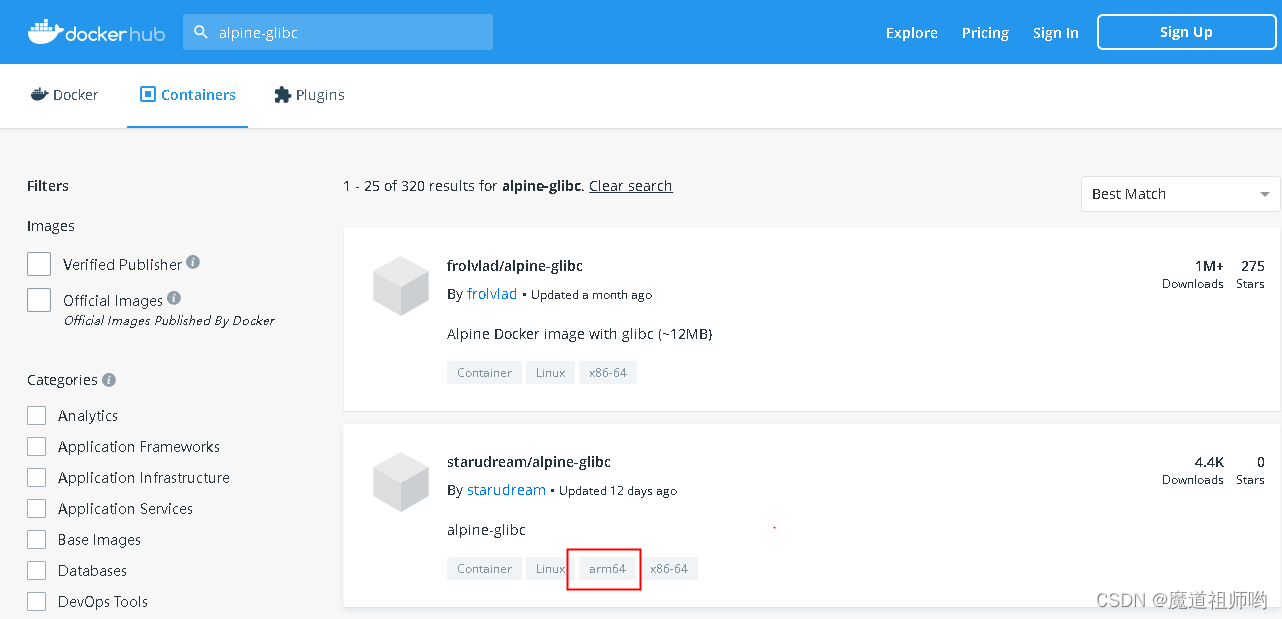Click the Official Images info icon
The width and height of the screenshot is (1282, 619).
click(172, 298)
